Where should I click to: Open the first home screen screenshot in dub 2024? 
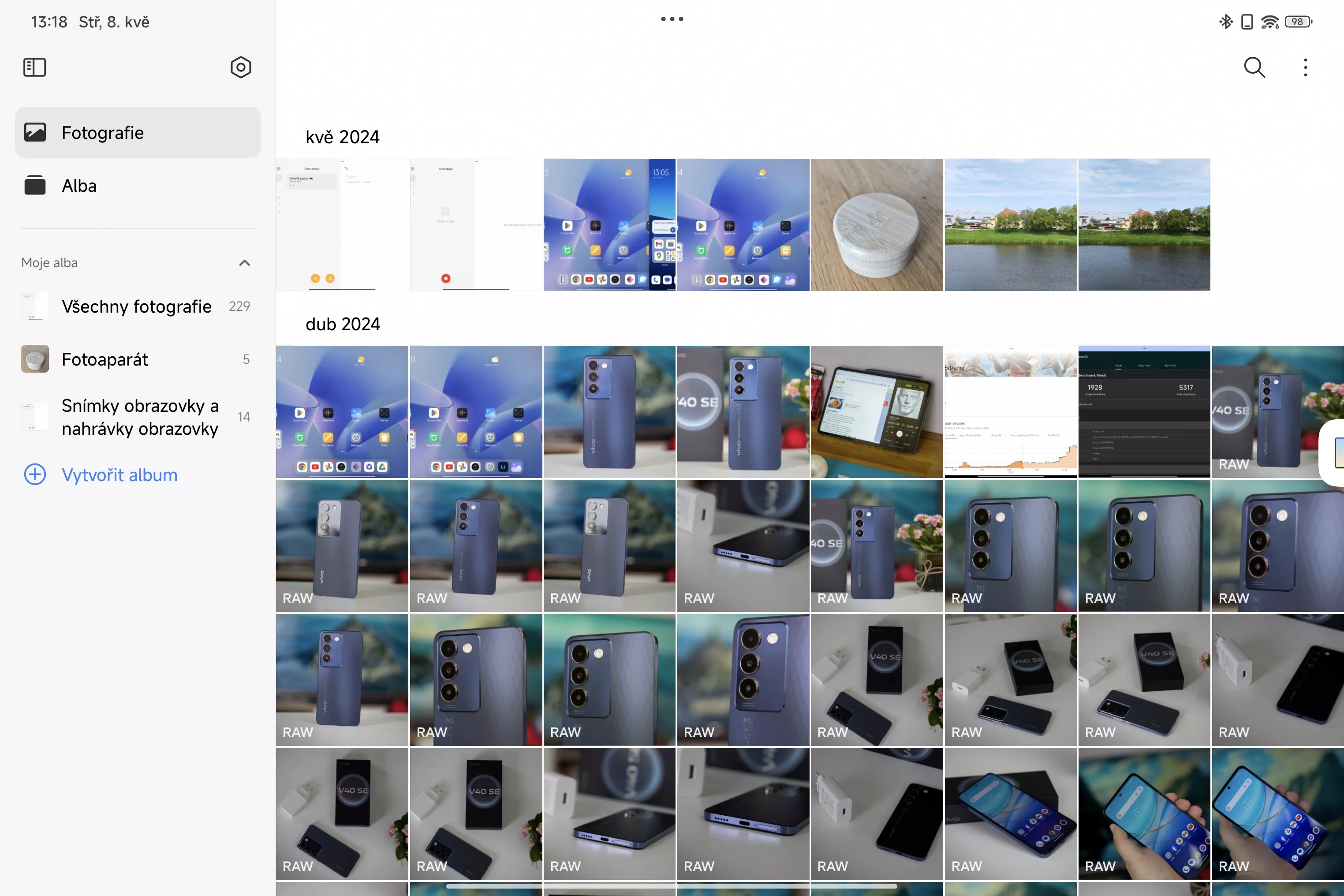(x=342, y=411)
